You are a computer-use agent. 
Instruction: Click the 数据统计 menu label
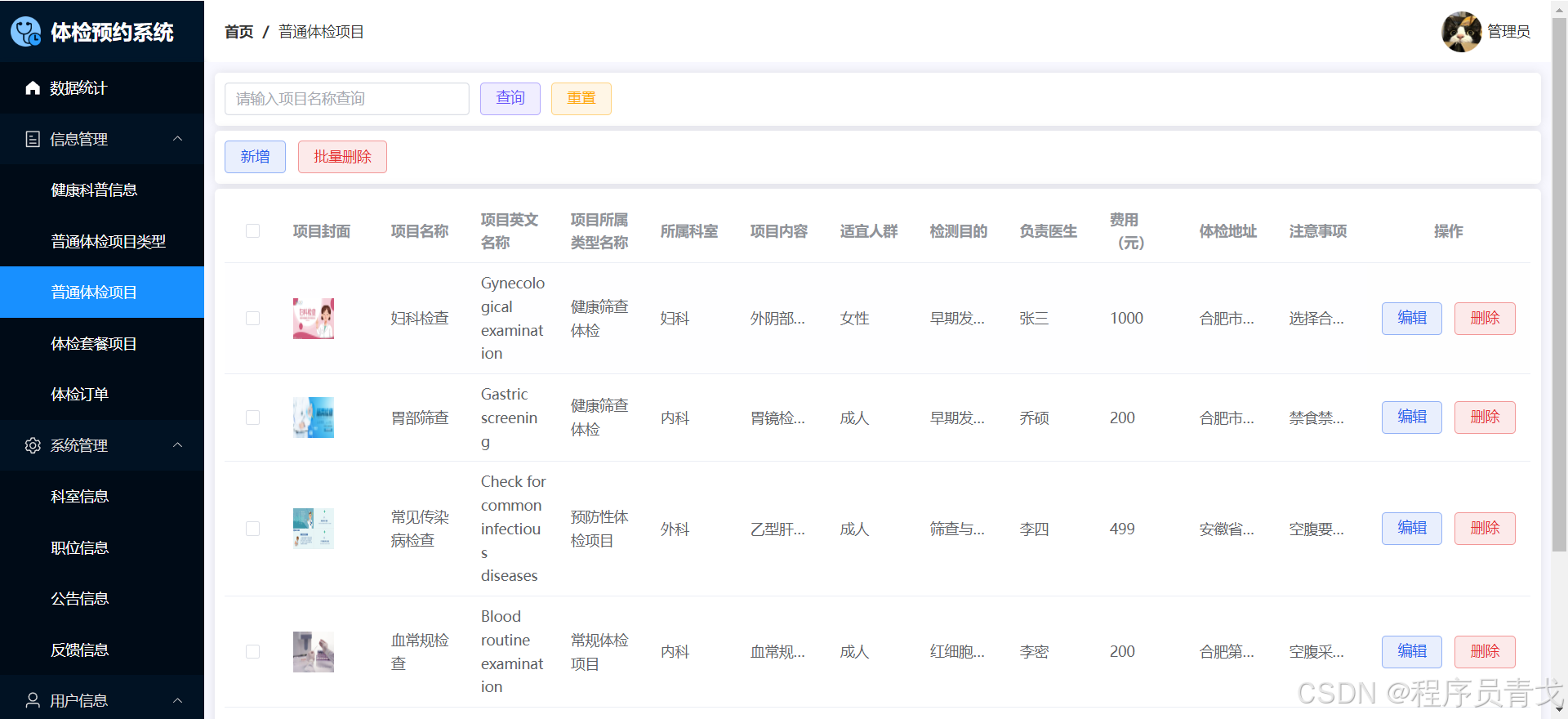tap(78, 88)
